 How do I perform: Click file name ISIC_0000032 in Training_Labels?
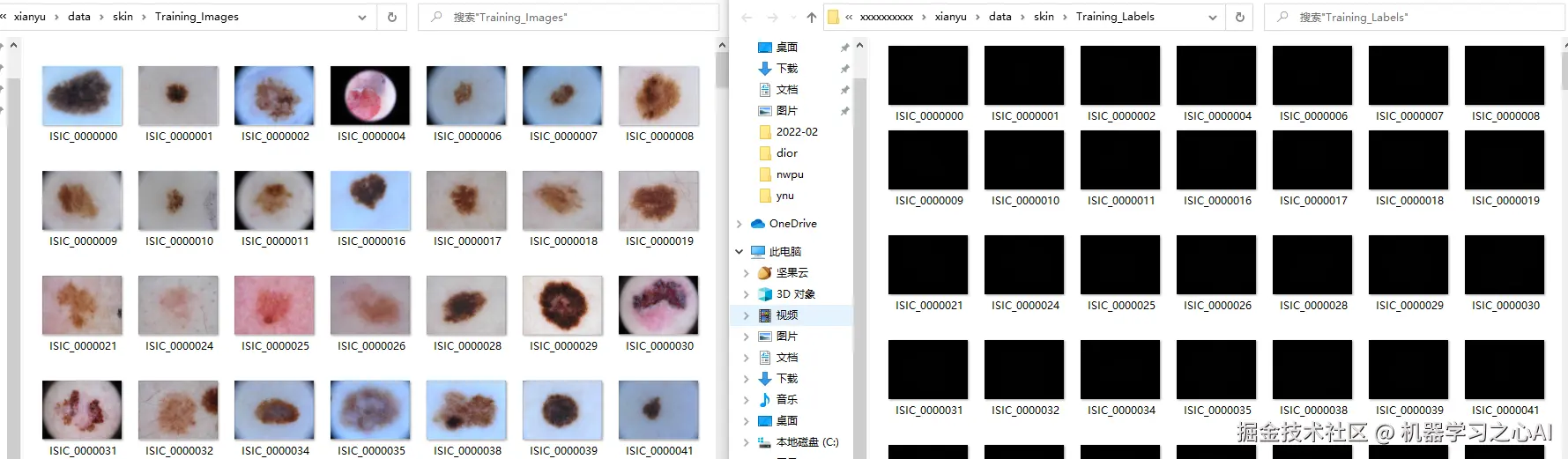coord(1025,410)
